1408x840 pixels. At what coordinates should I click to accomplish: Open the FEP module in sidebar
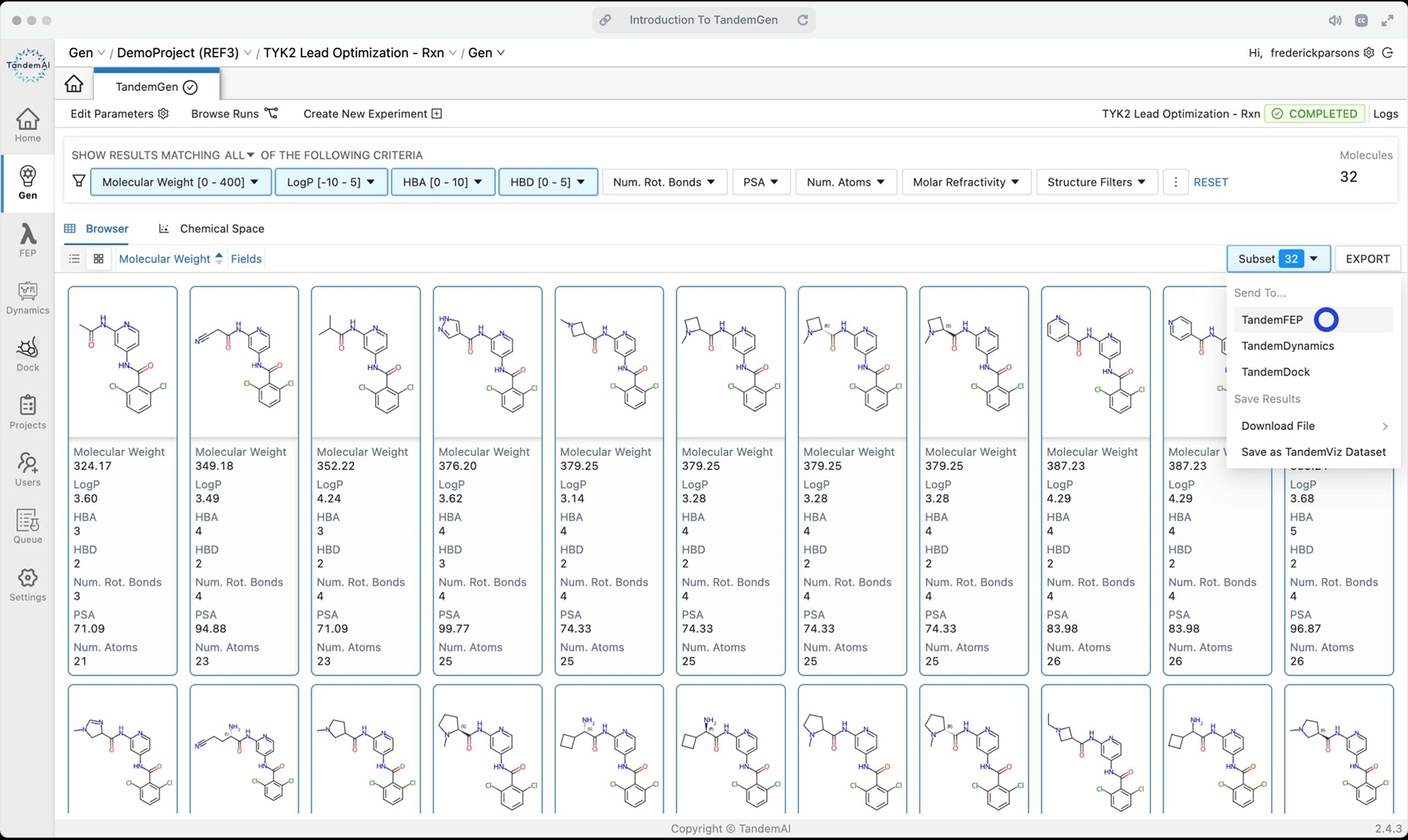(x=28, y=240)
